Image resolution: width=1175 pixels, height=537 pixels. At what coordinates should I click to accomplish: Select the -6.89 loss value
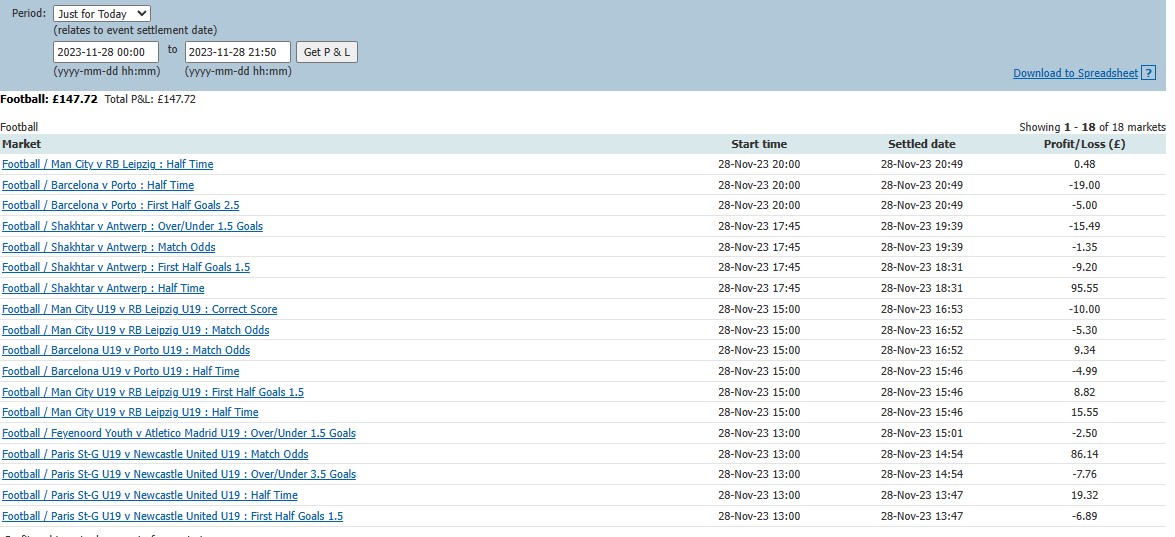[x=1084, y=517]
